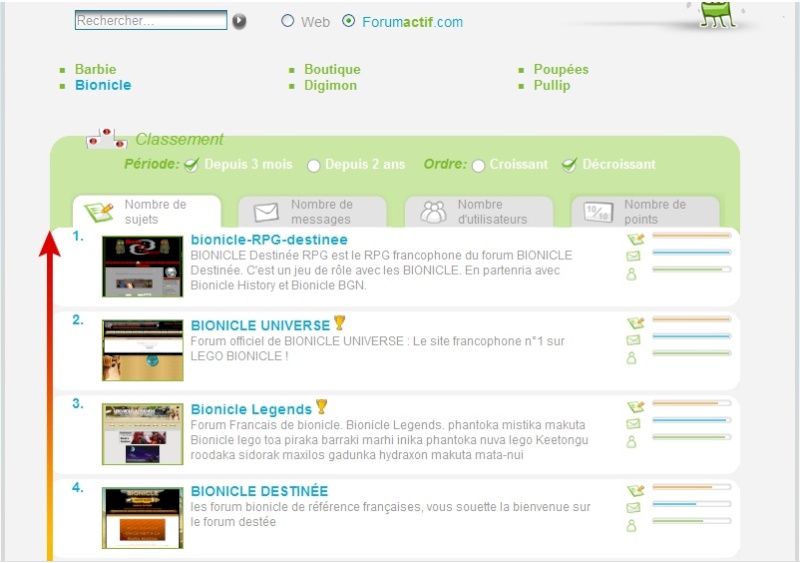Open the Barbie category link

(x=95, y=69)
